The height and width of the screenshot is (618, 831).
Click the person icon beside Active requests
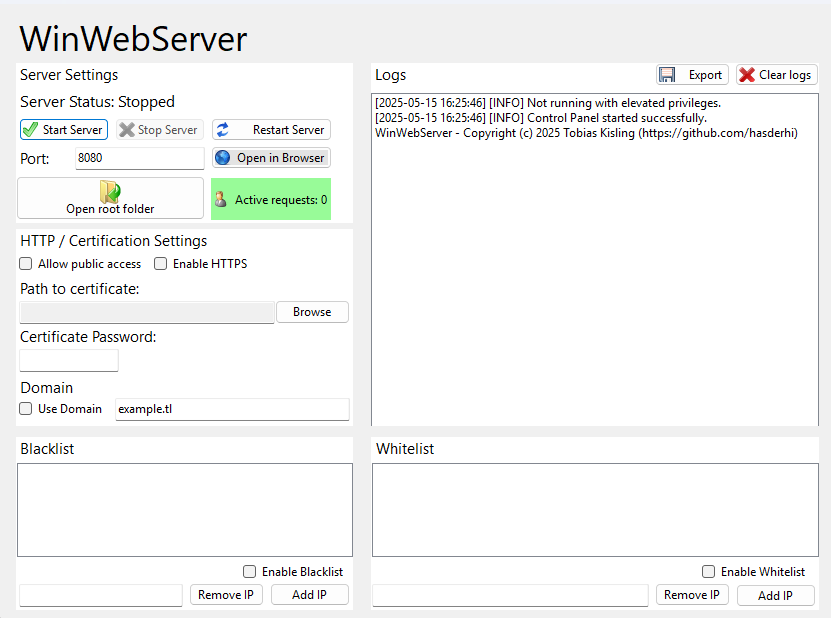[x=220, y=199]
